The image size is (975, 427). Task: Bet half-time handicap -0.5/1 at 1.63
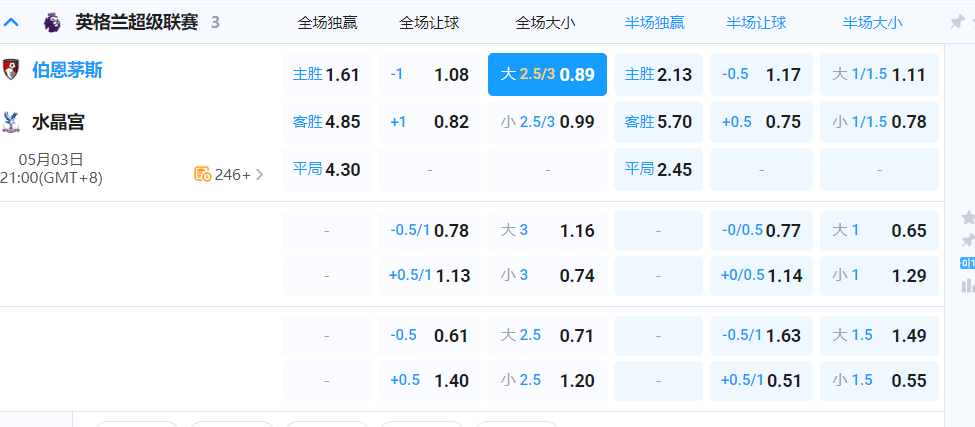(761, 336)
